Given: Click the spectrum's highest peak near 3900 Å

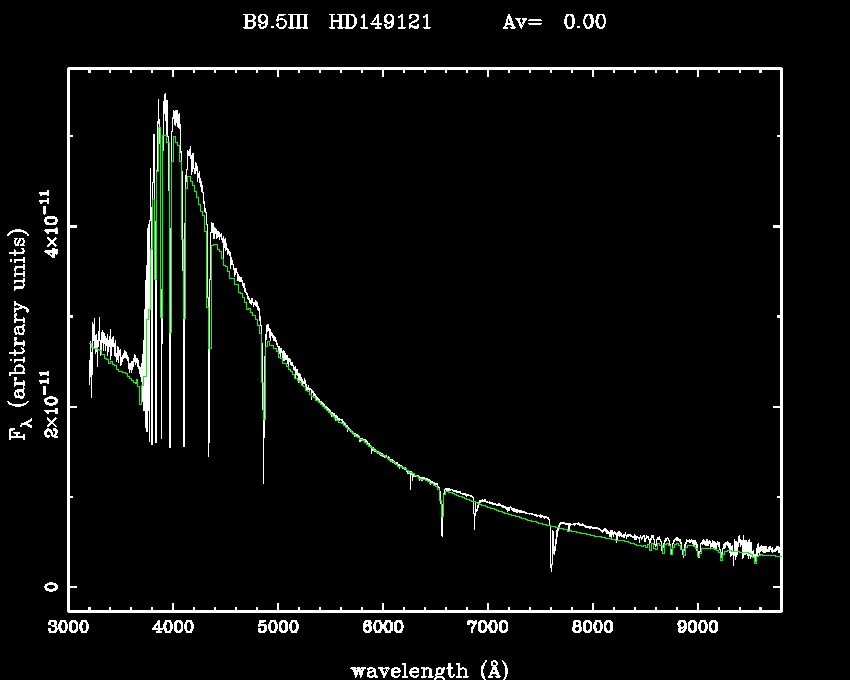Looking at the screenshot, I should pyautogui.click(x=165, y=95).
